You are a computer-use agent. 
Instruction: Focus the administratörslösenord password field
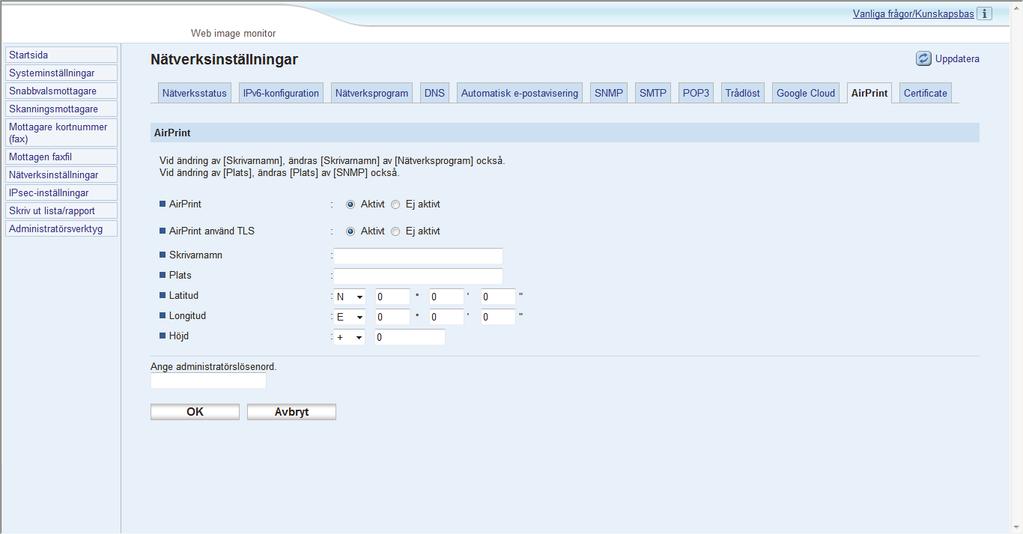(208, 381)
